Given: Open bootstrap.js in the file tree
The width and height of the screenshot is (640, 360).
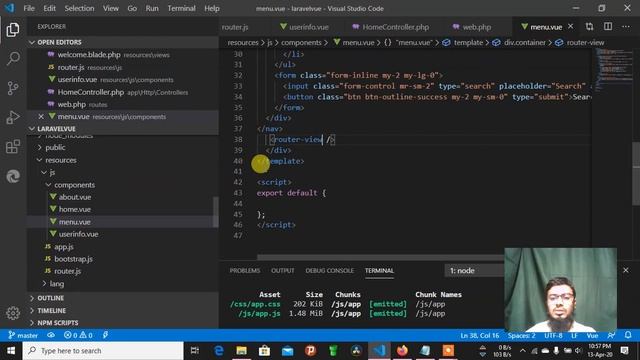Looking at the screenshot, I should point(73,259).
